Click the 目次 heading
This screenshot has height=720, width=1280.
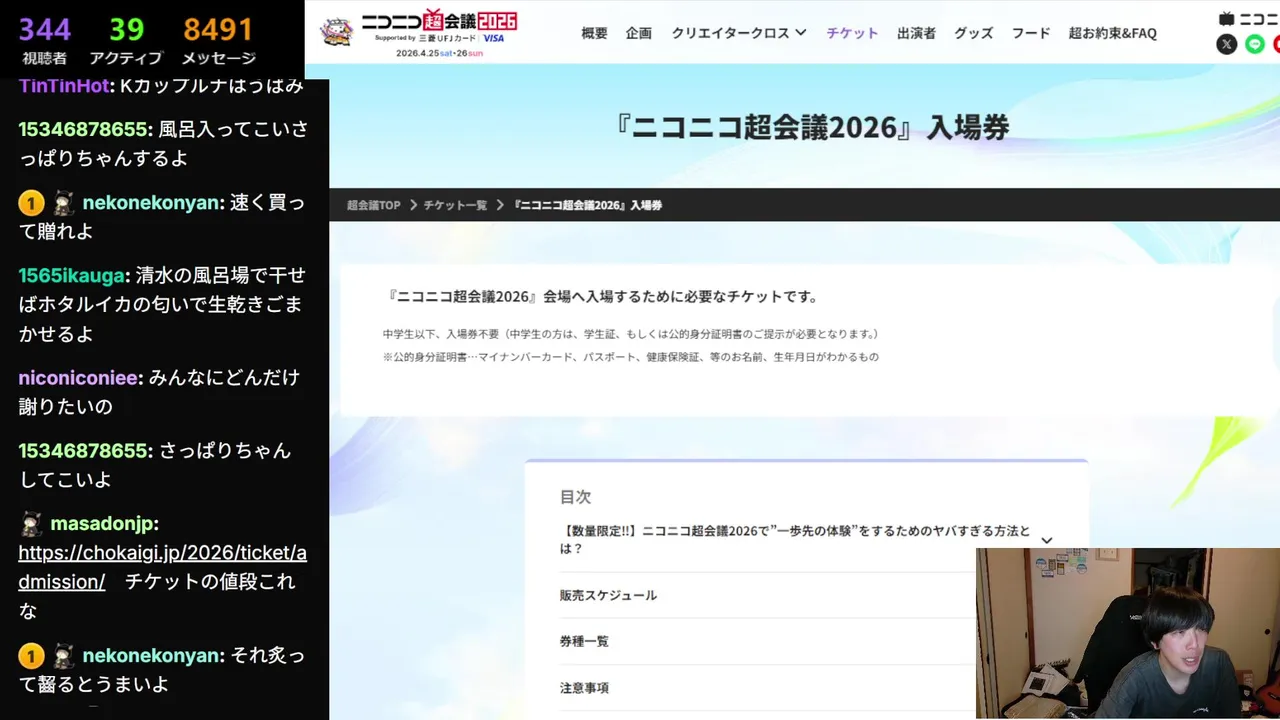[576, 497]
